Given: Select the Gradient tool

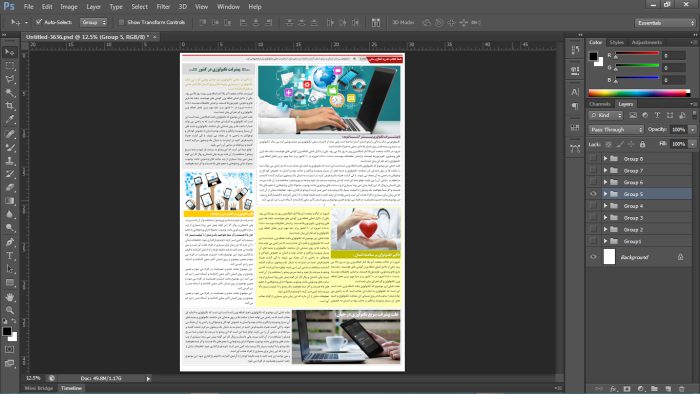Looking at the screenshot, I should click(x=9, y=201).
